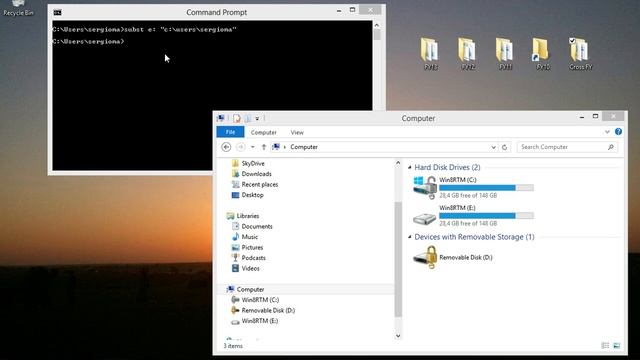Click the navigation pane scrollbar thumb

coord(398,259)
